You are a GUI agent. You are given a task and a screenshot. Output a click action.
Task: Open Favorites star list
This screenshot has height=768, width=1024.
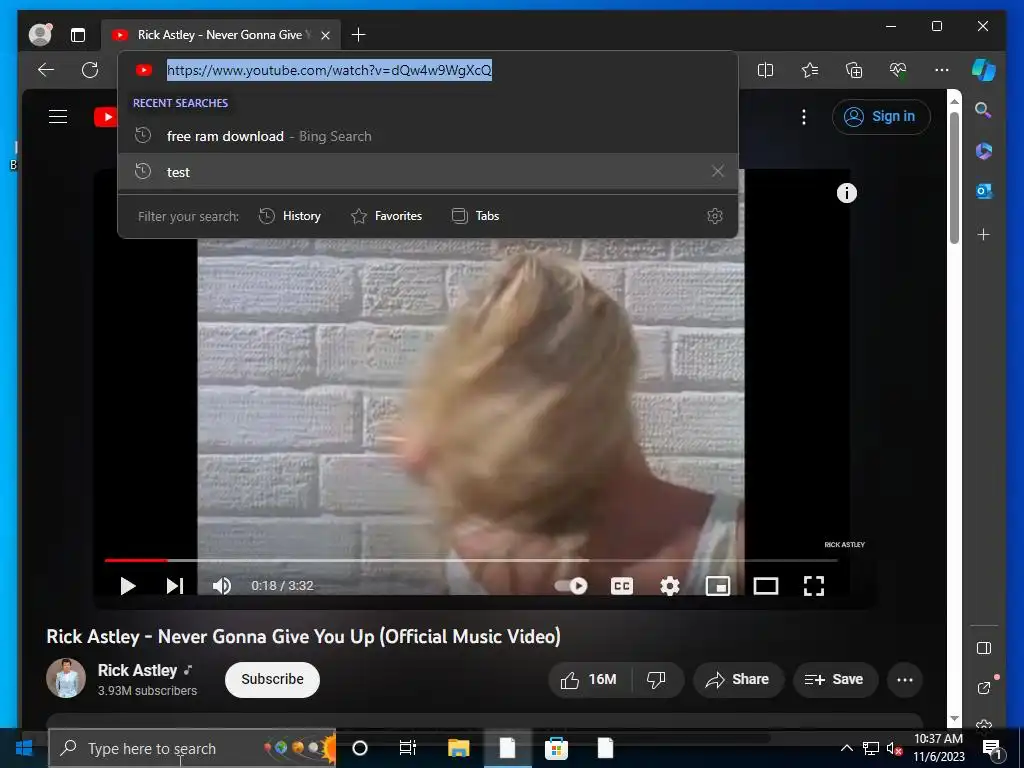[x=810, y=70]
